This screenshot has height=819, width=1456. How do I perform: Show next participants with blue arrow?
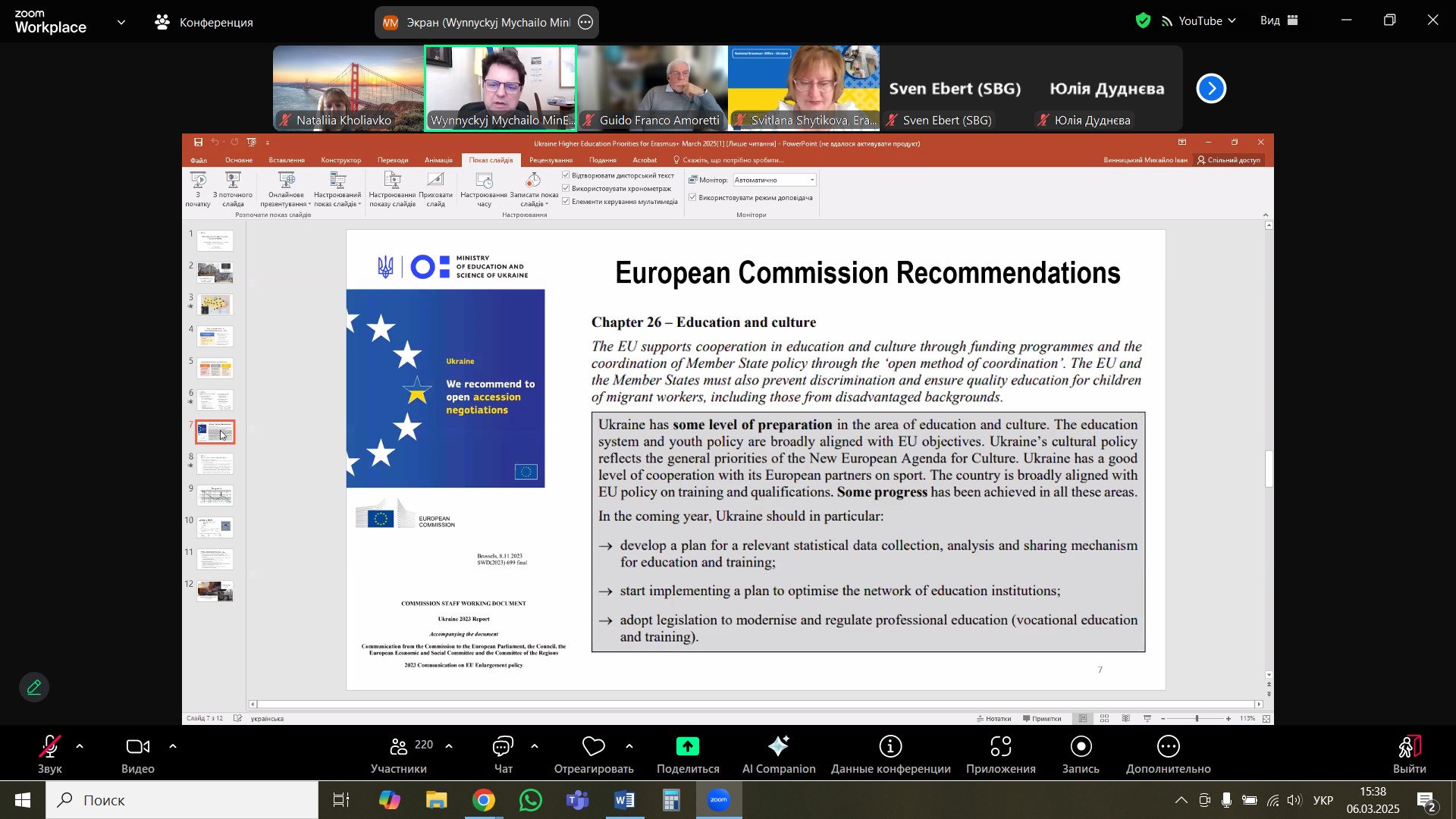(1211, 89)
